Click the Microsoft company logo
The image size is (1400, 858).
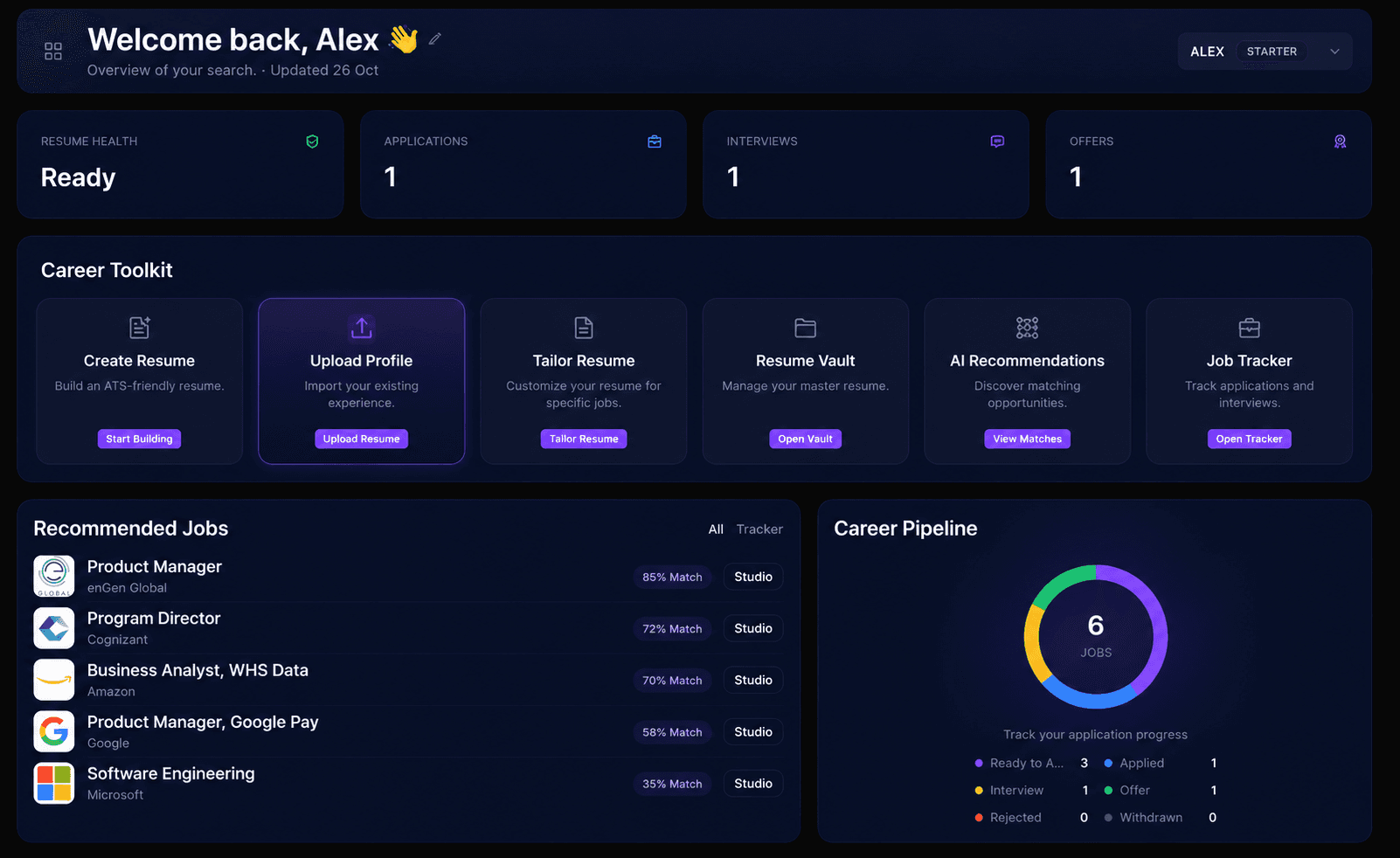[54, 783]
